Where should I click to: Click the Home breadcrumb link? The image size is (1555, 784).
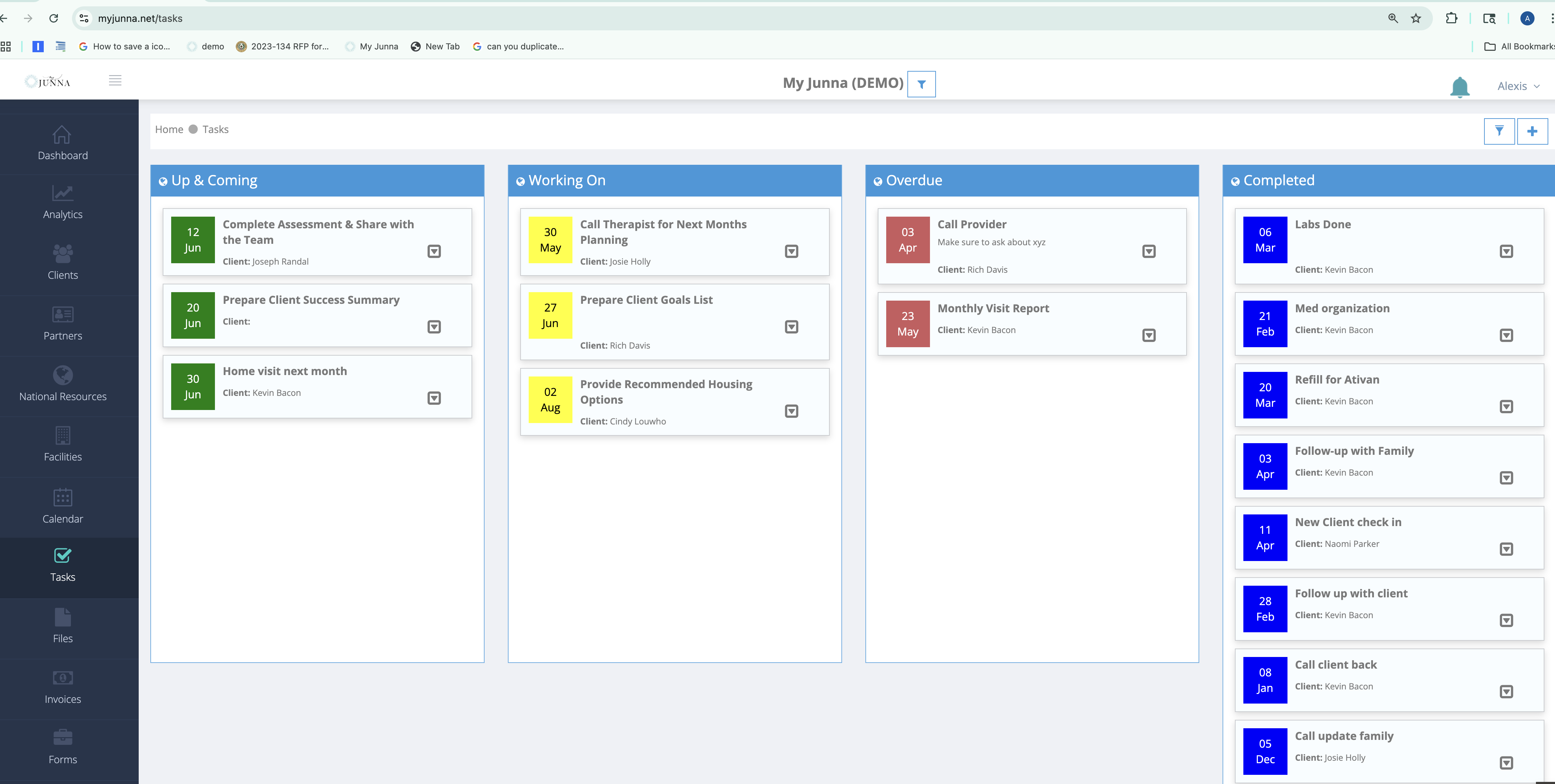tap(169, 129)
